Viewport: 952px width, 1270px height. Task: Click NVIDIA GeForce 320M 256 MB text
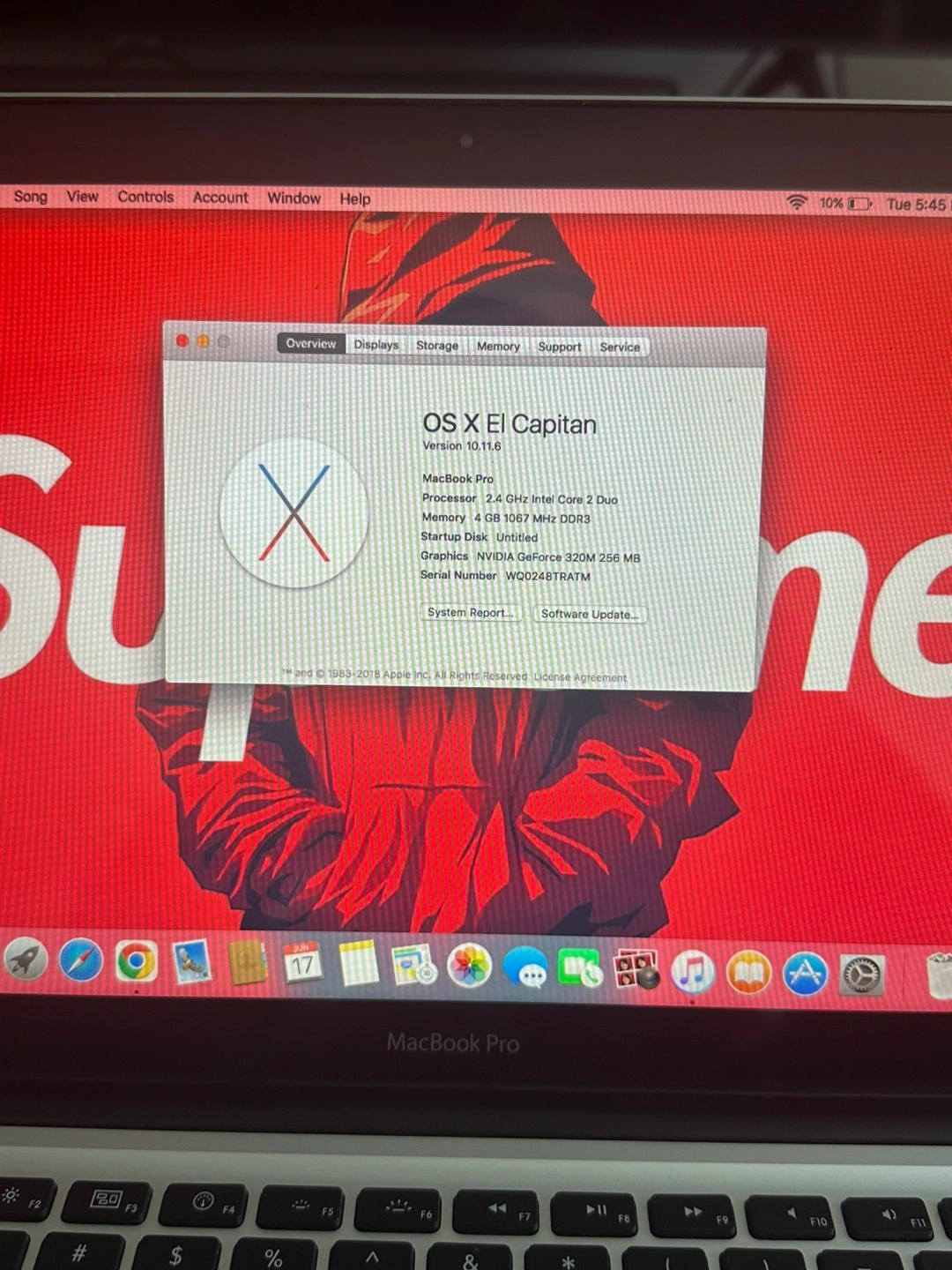tap(558, 557)
